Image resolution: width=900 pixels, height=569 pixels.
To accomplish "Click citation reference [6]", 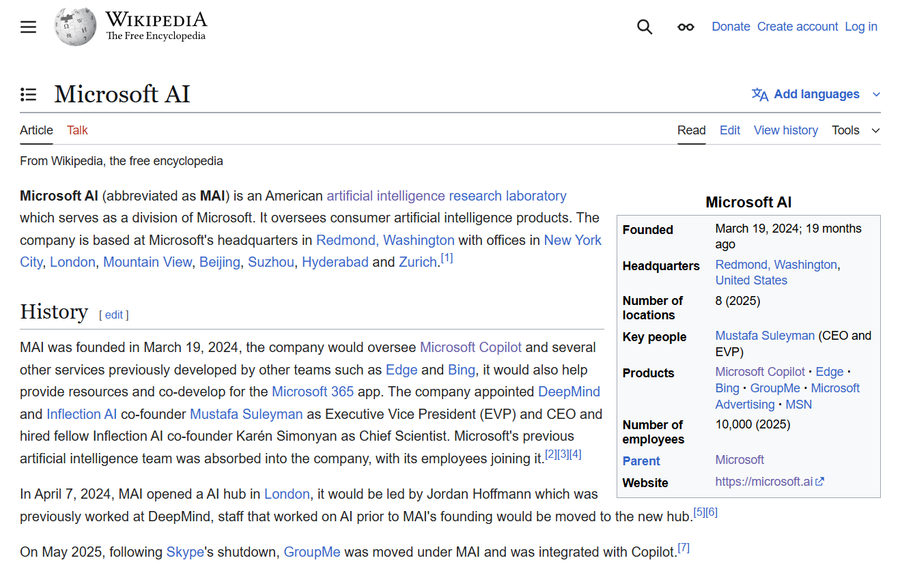I will click(x=712, y=512).
